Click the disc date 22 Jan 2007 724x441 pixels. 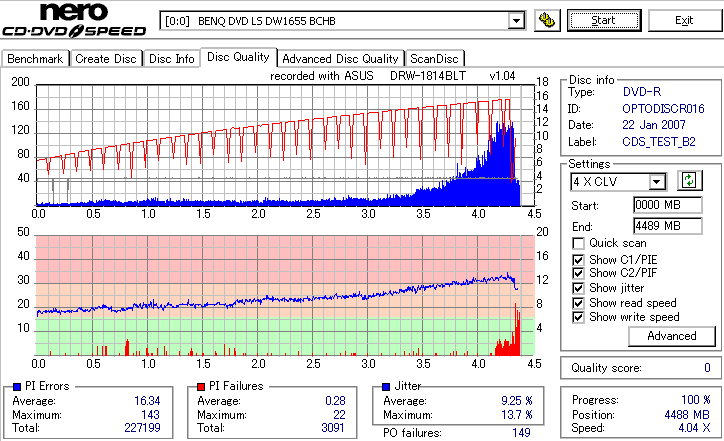click(653, 125)
